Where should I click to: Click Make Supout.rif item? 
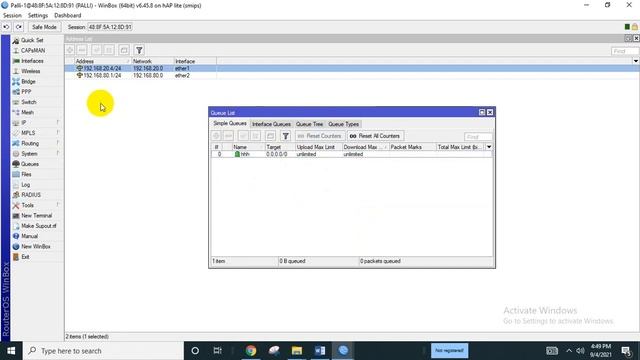(38, 226)
